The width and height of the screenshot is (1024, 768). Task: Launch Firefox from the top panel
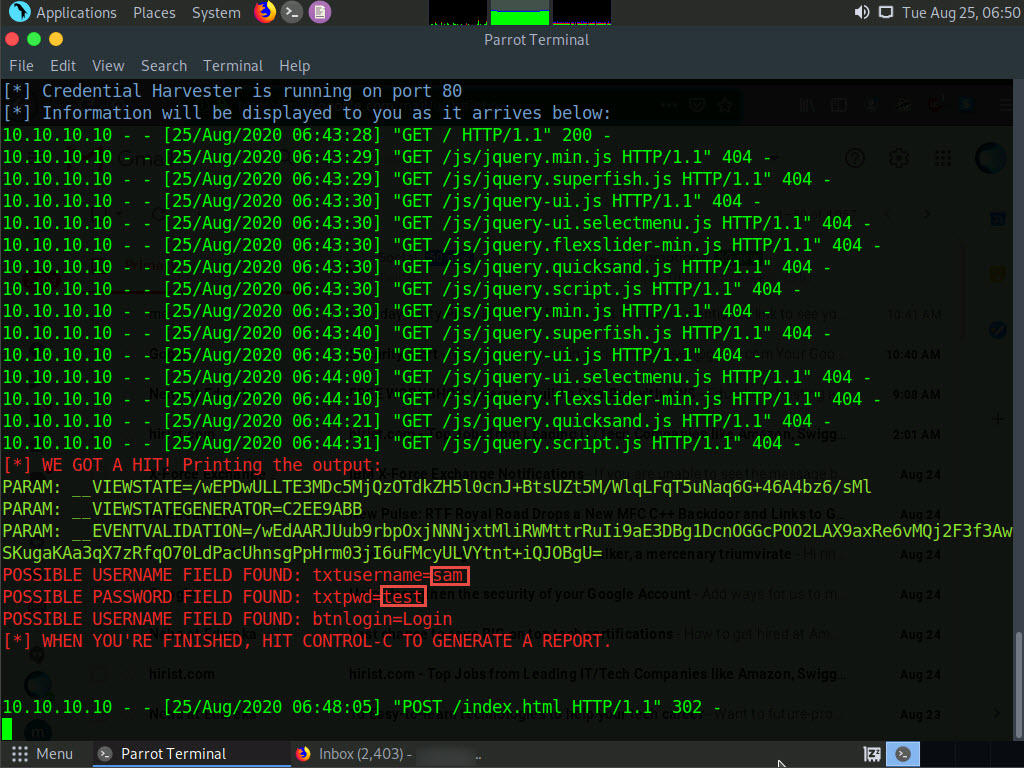point(264,12)
